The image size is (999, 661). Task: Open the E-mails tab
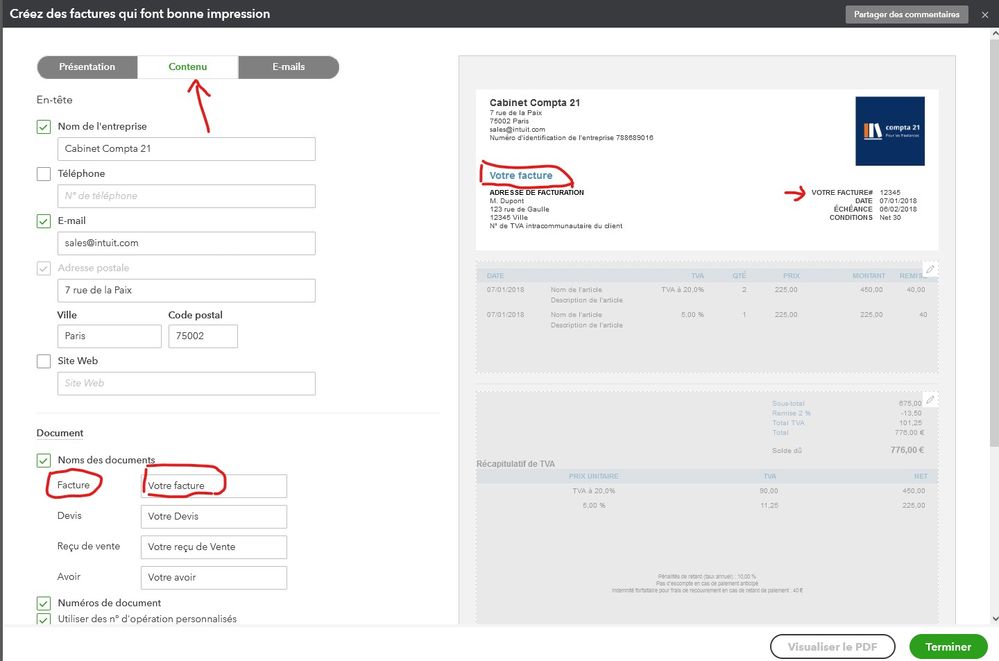(288, 67)
